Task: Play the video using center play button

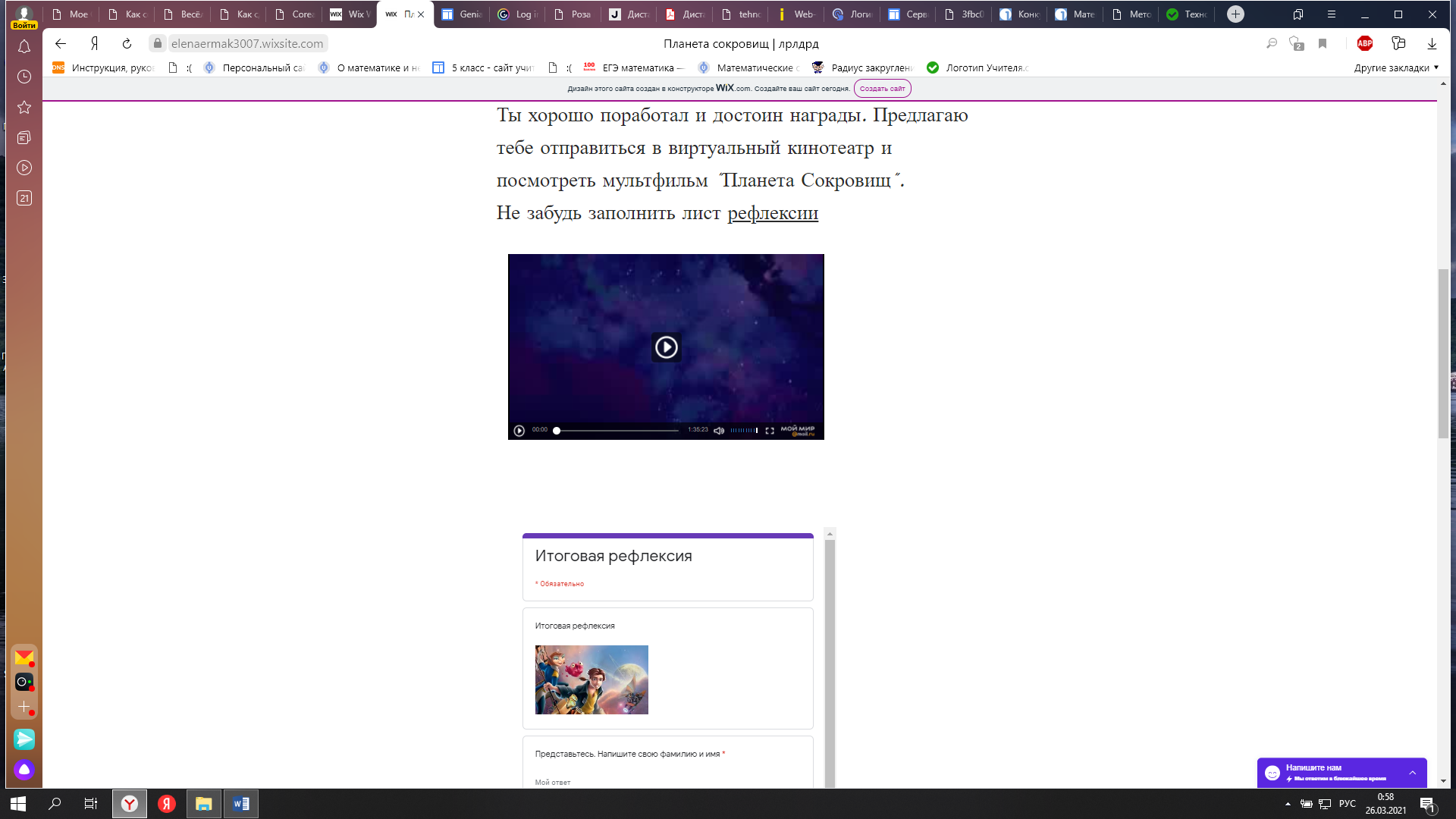Action: tap(666, 347)
